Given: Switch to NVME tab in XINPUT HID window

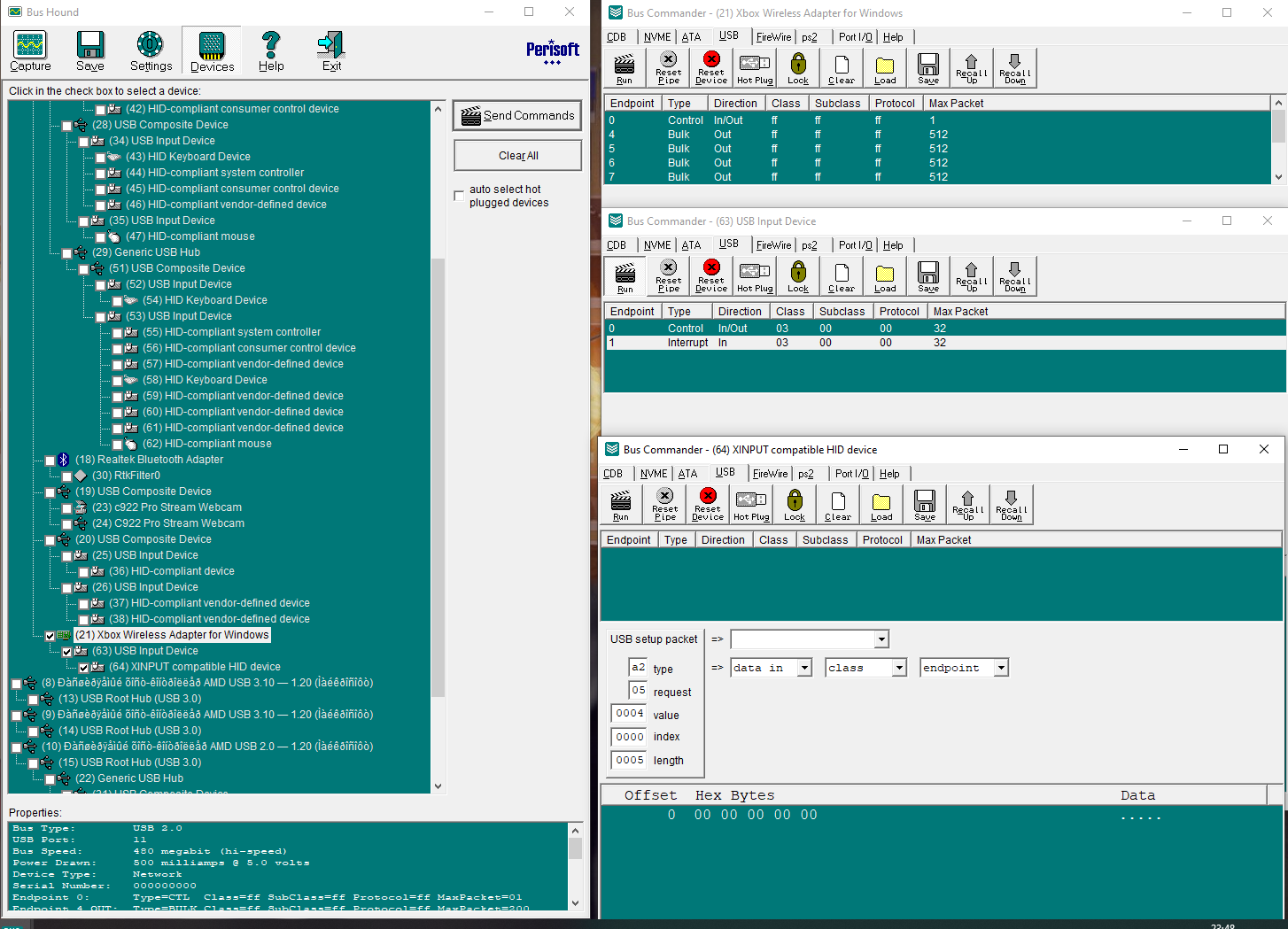Looking at the screenshot, I should click(654, 474).
